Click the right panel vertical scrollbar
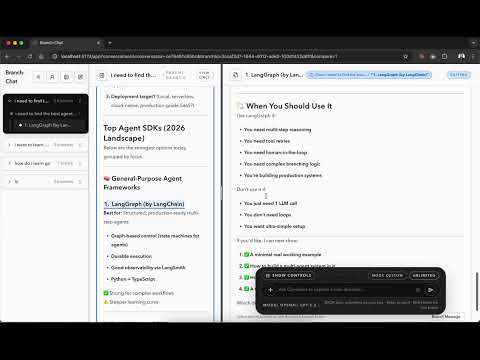Viewport: 480px width, 360px height. pyautogui.click(x=477, y=290)
